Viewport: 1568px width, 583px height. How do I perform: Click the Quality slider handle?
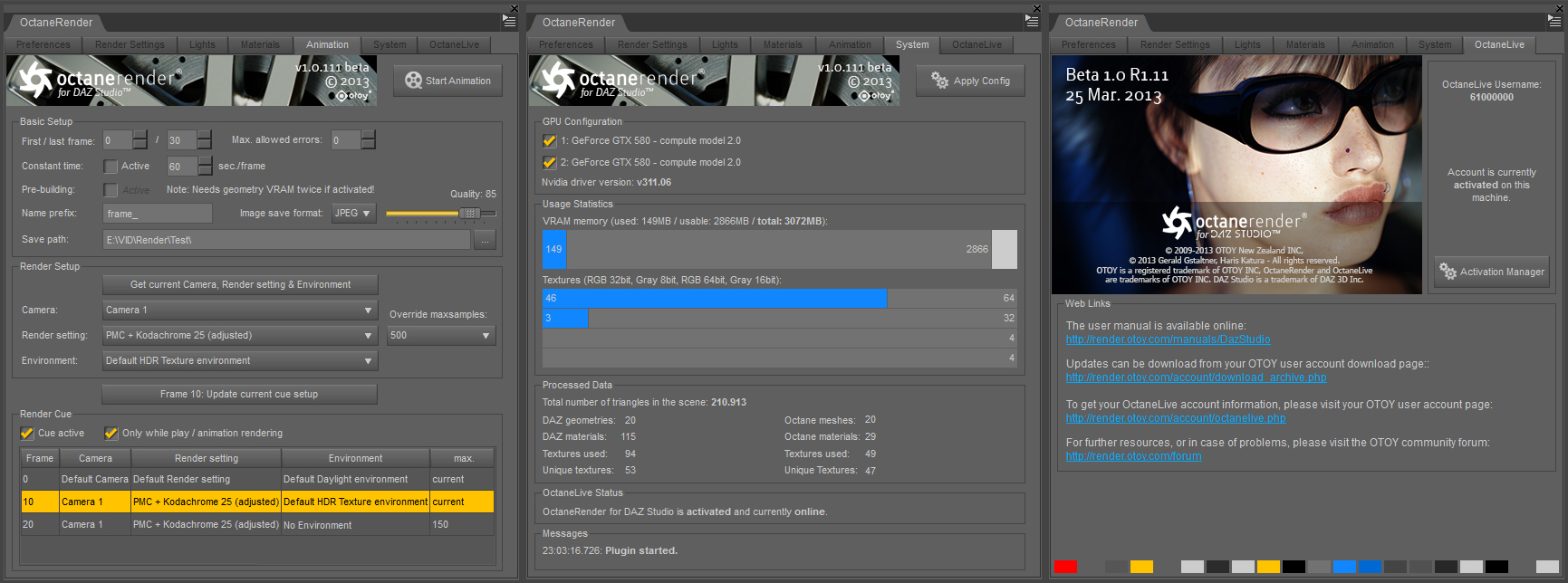click(469, 214)
